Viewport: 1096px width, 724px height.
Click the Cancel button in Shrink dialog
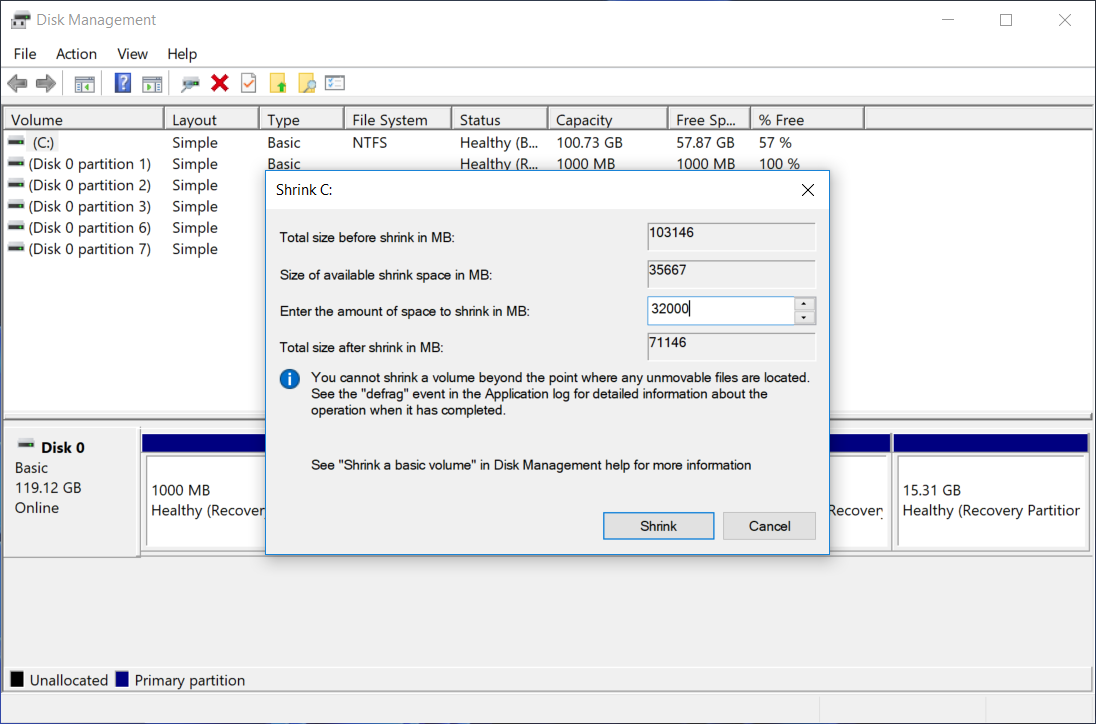[x=769, y=526]
